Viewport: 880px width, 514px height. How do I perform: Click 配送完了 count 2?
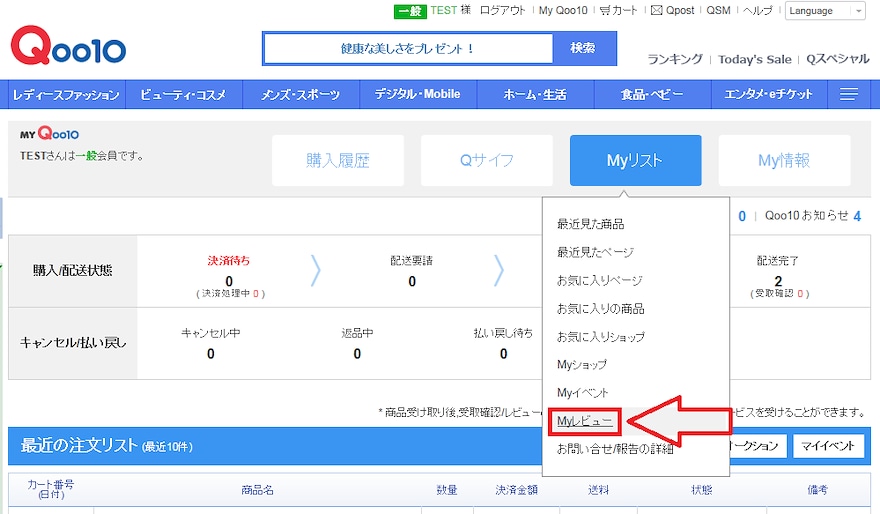778,281
